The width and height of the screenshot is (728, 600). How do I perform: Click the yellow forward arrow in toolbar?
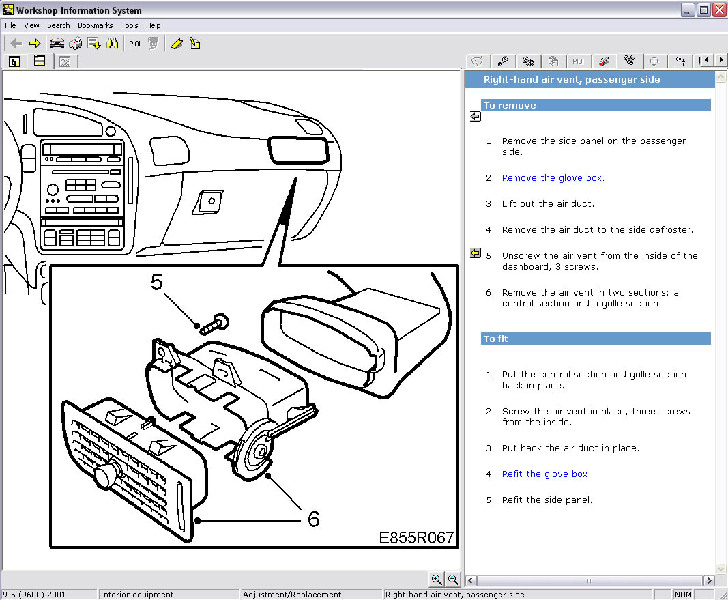point(34,43)
